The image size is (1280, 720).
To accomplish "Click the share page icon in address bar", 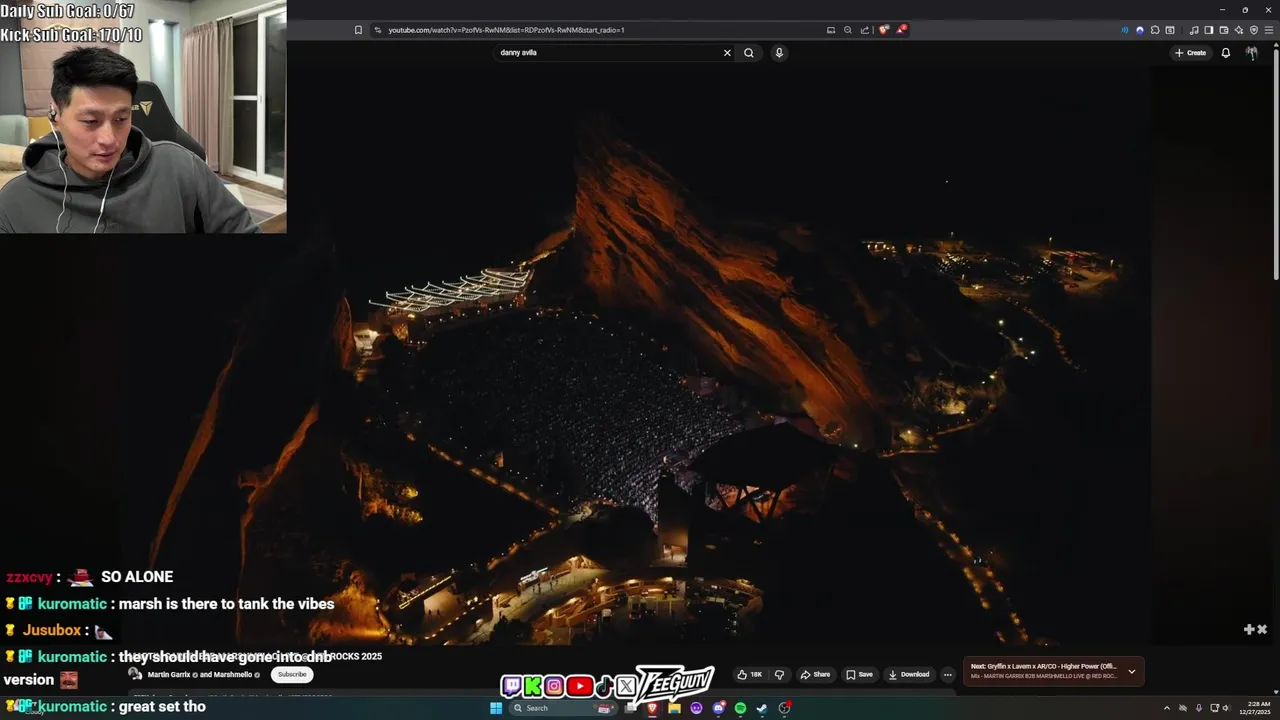I will (865, 30).
